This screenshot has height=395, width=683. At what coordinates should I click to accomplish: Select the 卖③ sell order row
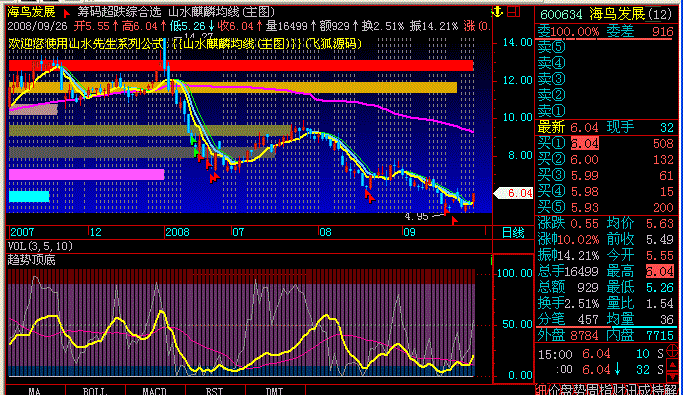[606, 79]
